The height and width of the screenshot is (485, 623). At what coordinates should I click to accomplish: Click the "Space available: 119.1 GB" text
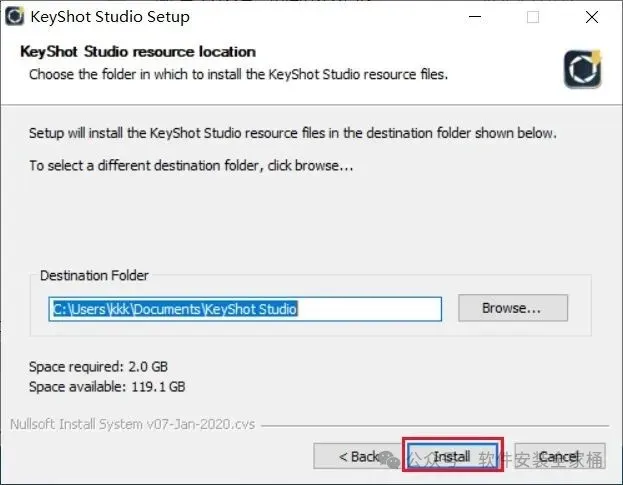pyautogui.click(x=107, y=386)
